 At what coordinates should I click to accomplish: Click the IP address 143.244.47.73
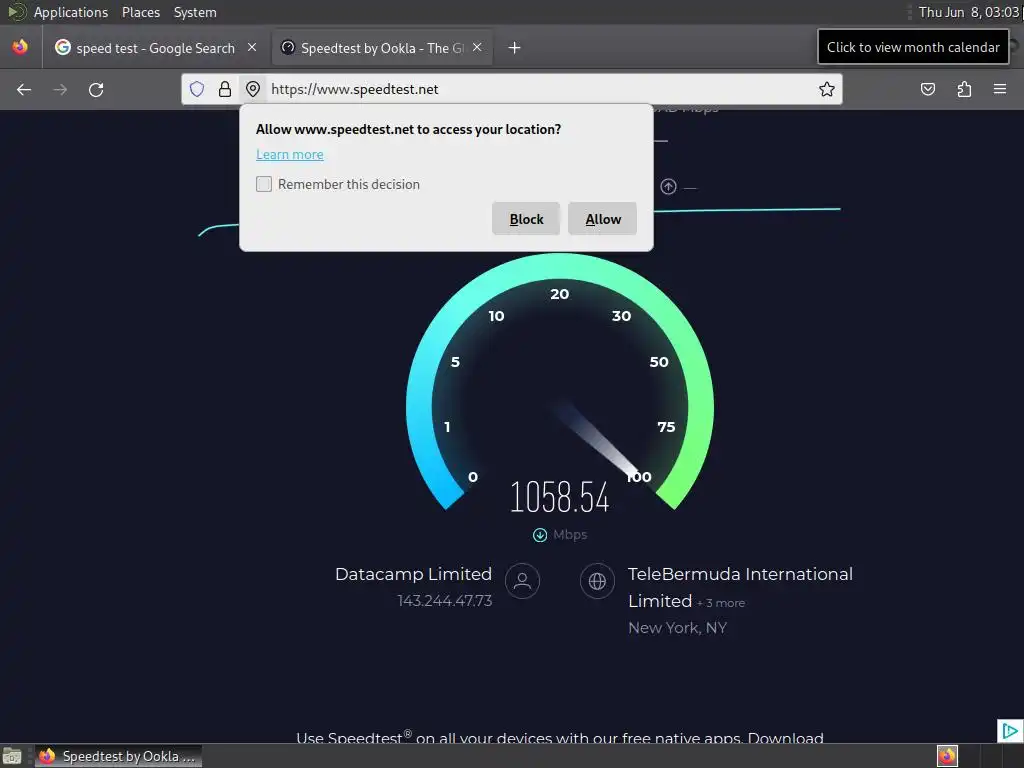[445, 601]
